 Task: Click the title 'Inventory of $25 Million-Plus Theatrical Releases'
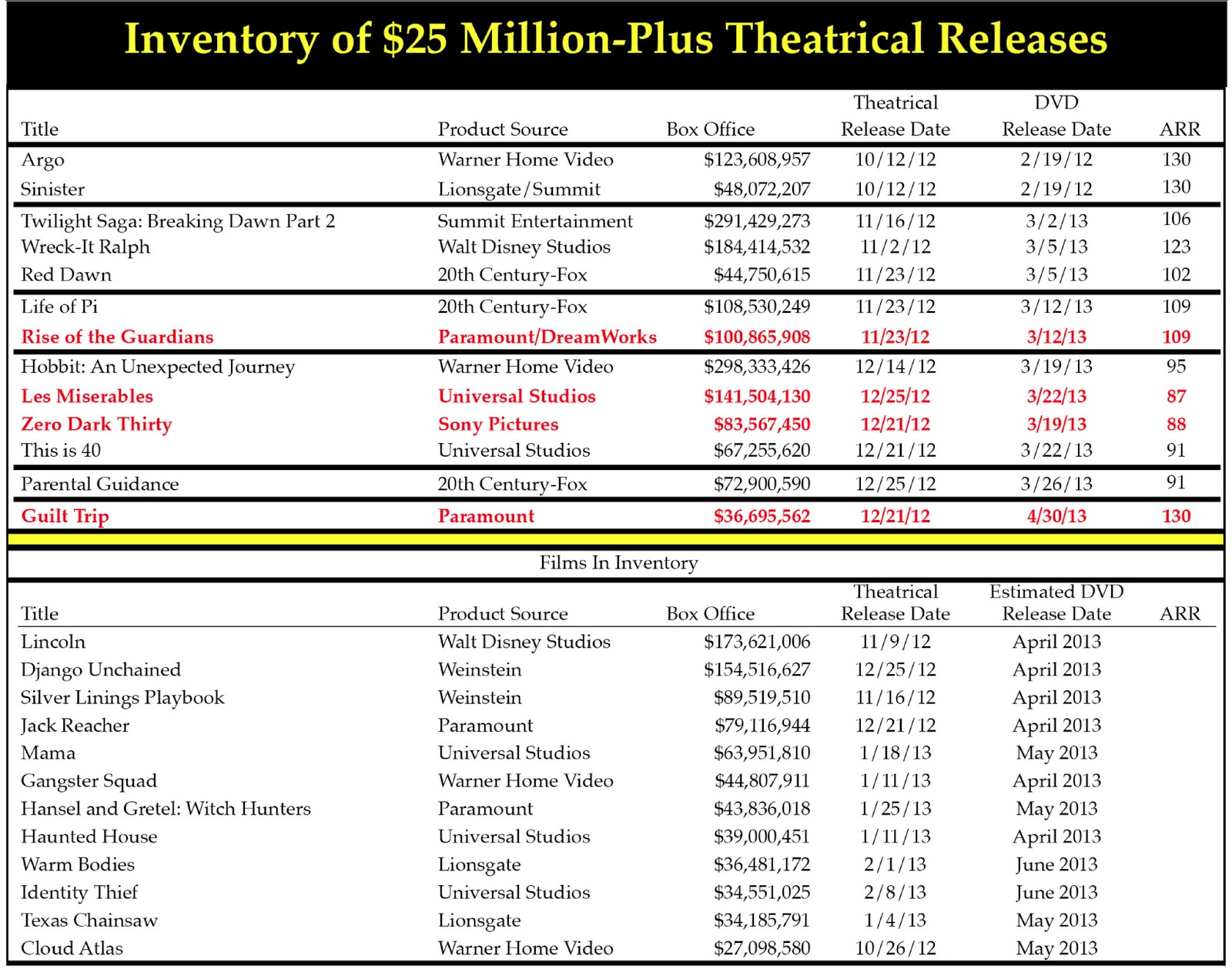point(616,39)
